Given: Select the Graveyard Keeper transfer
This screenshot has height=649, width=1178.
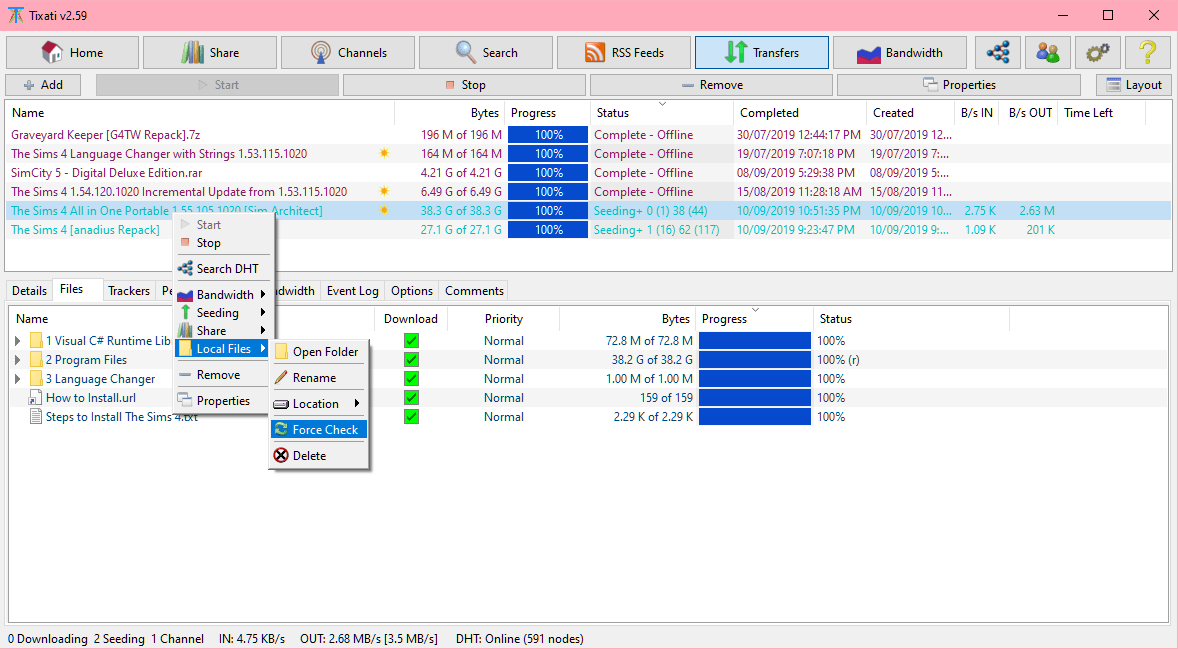Looking at the screenshot, I should point(106,135).
